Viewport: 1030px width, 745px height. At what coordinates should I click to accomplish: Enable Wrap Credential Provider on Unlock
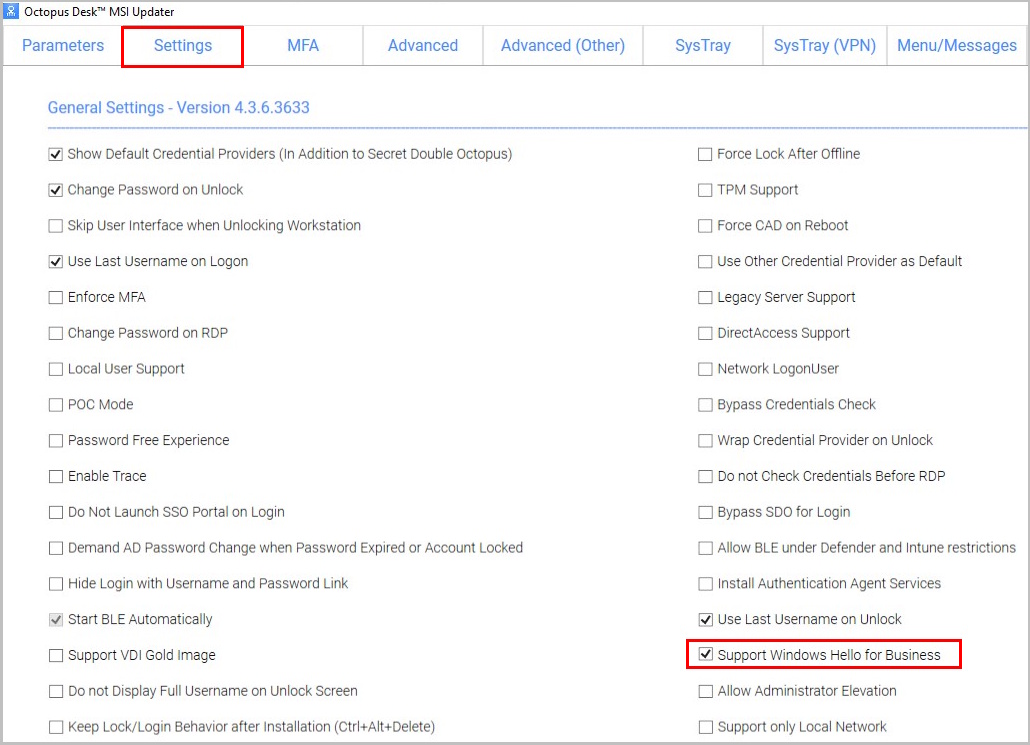(x=705, y=441)
